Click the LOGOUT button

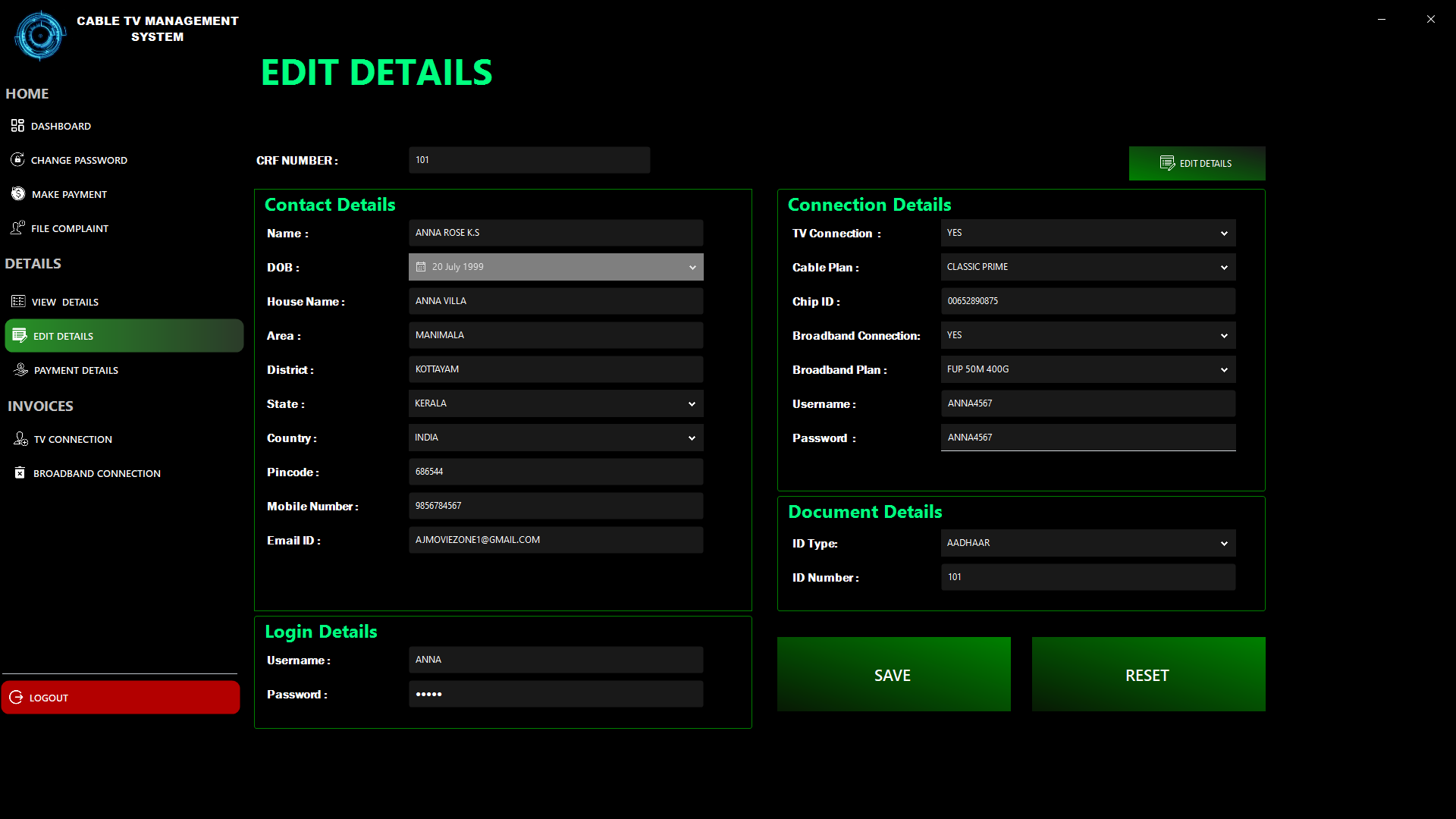pos(120,697)
